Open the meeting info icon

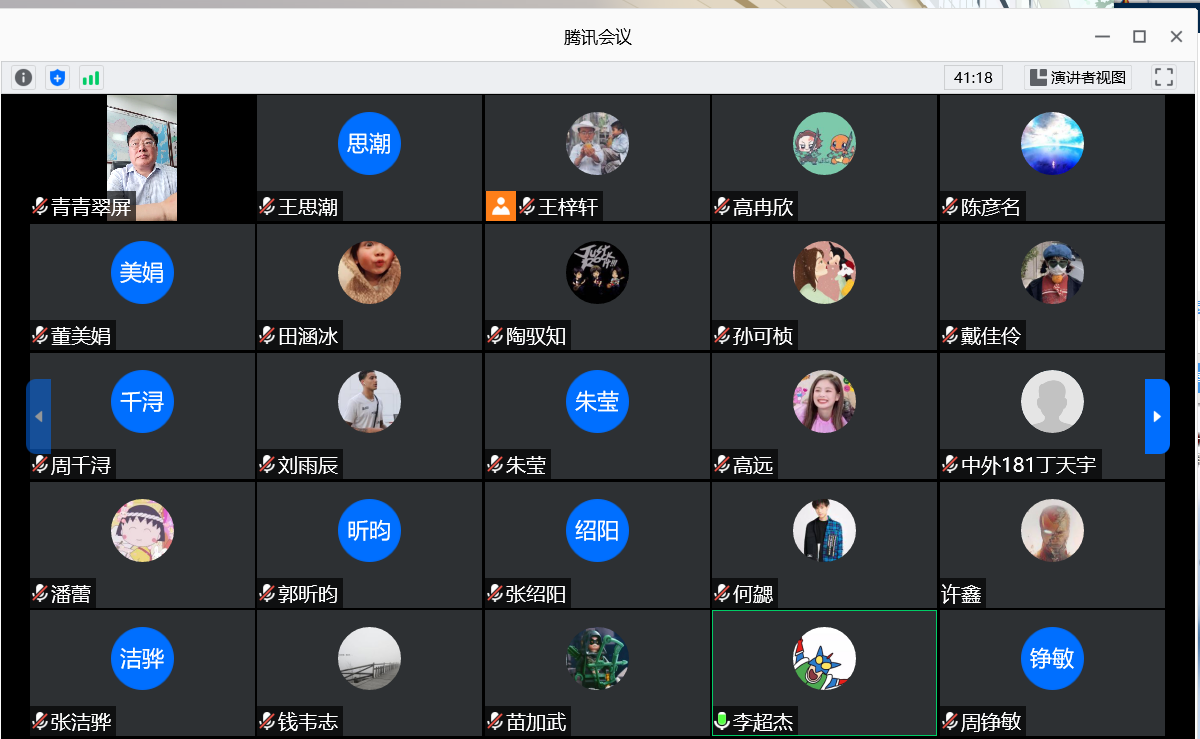click(23, 78)
